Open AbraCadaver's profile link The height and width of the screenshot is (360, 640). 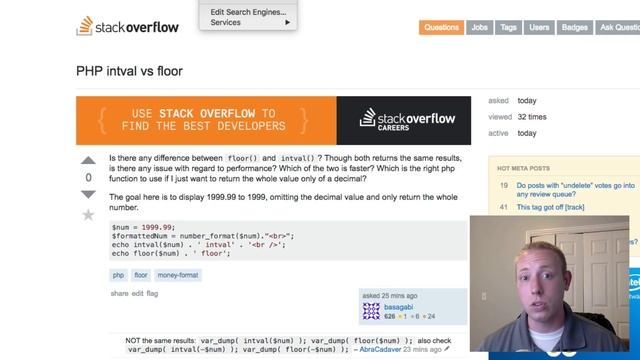coord(380,349)
